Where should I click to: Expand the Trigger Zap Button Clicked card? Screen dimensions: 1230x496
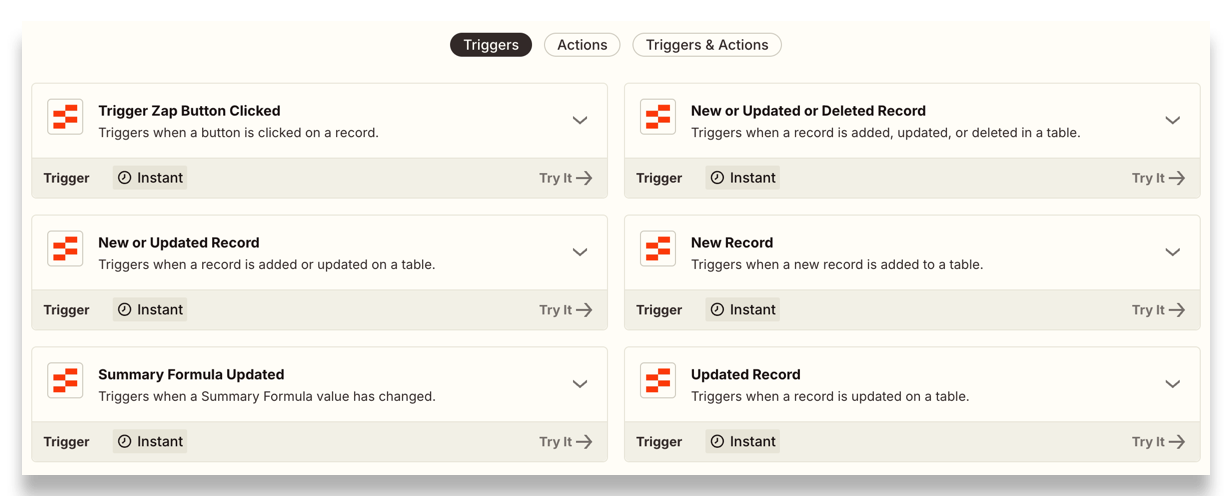pyautogui.click(x=580, y=120)
